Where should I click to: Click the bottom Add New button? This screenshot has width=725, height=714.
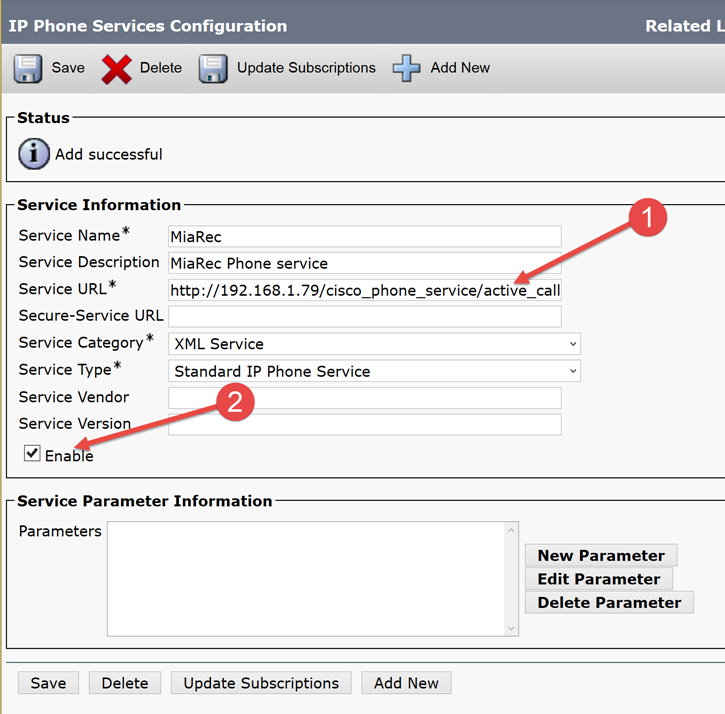[x=406, y=683]
